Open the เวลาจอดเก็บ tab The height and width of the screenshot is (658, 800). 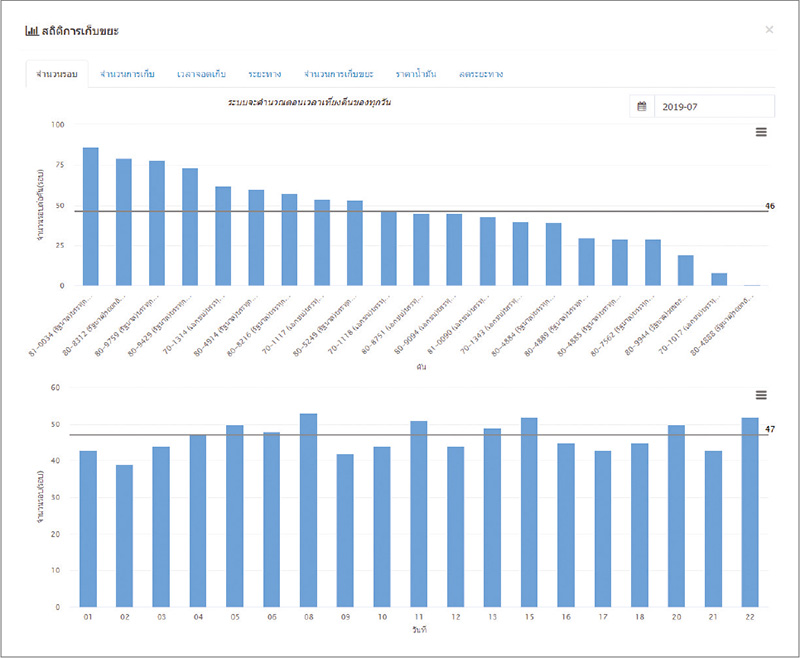tap(201, 75)
